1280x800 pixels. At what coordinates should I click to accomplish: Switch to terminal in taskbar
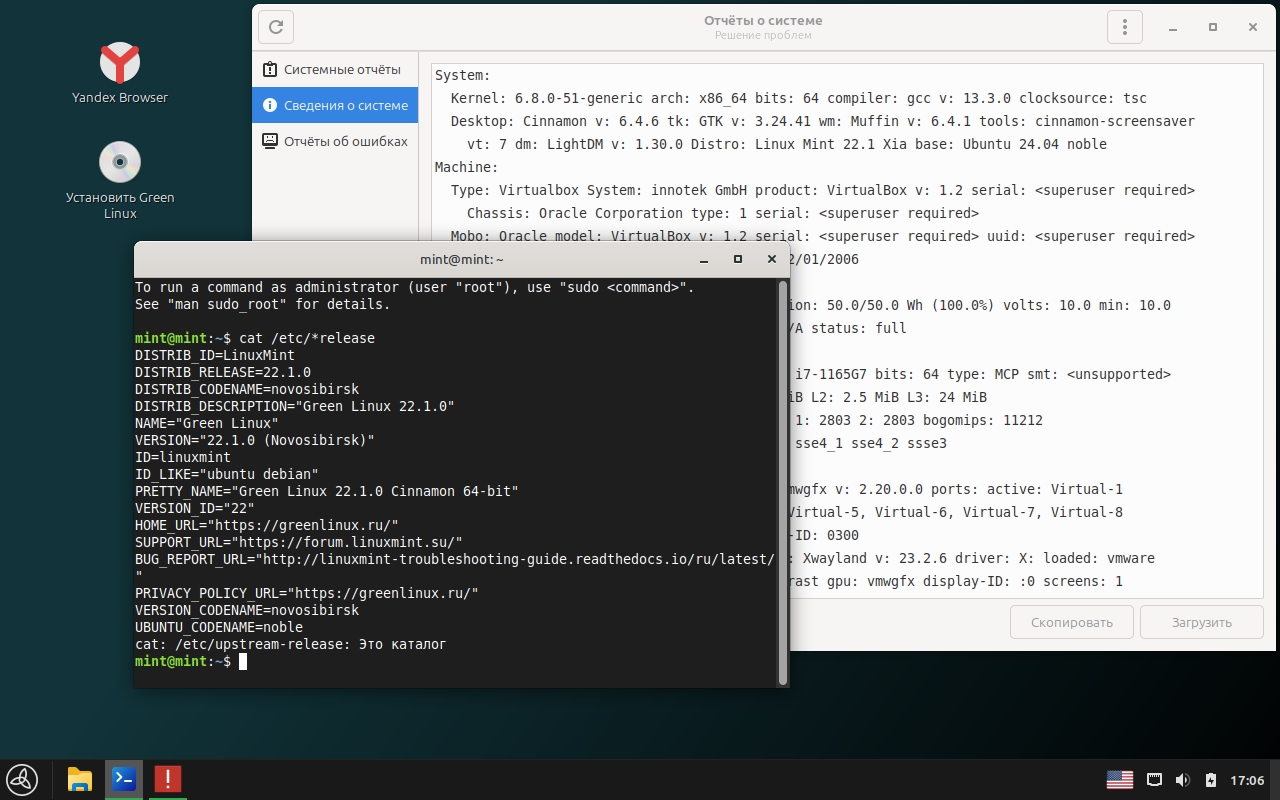click(x=124, y=779)
